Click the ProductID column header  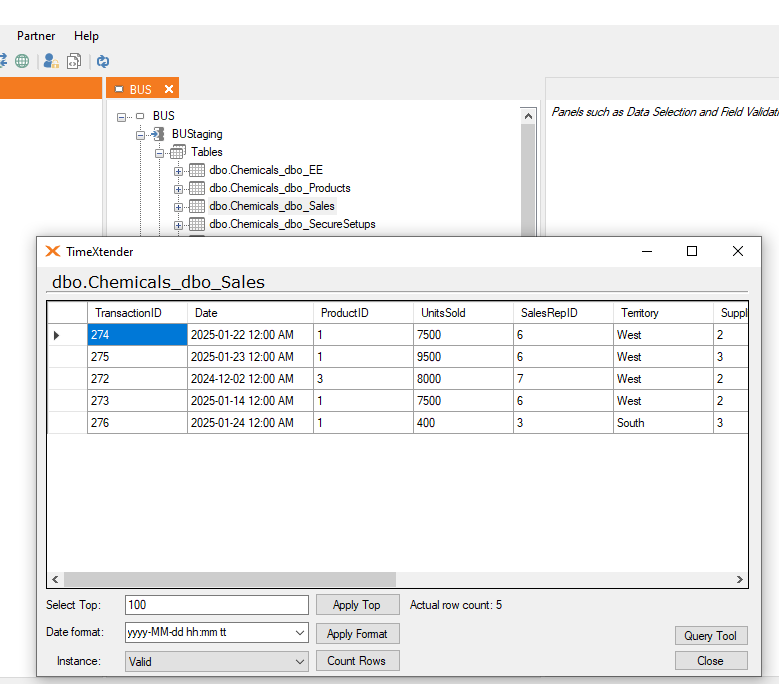363,313
